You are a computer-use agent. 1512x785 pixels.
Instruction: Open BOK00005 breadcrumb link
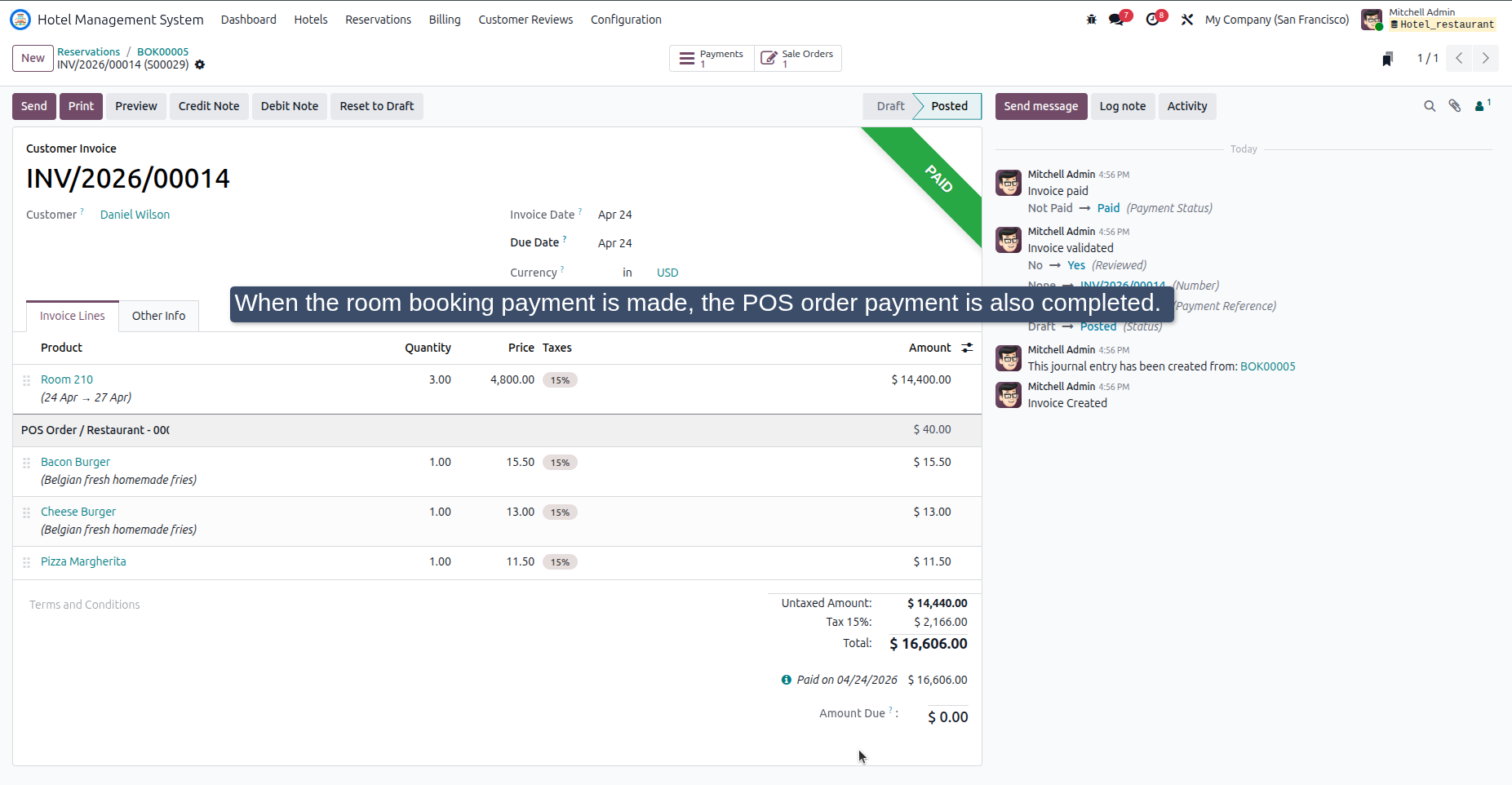(x=162, y=51)
